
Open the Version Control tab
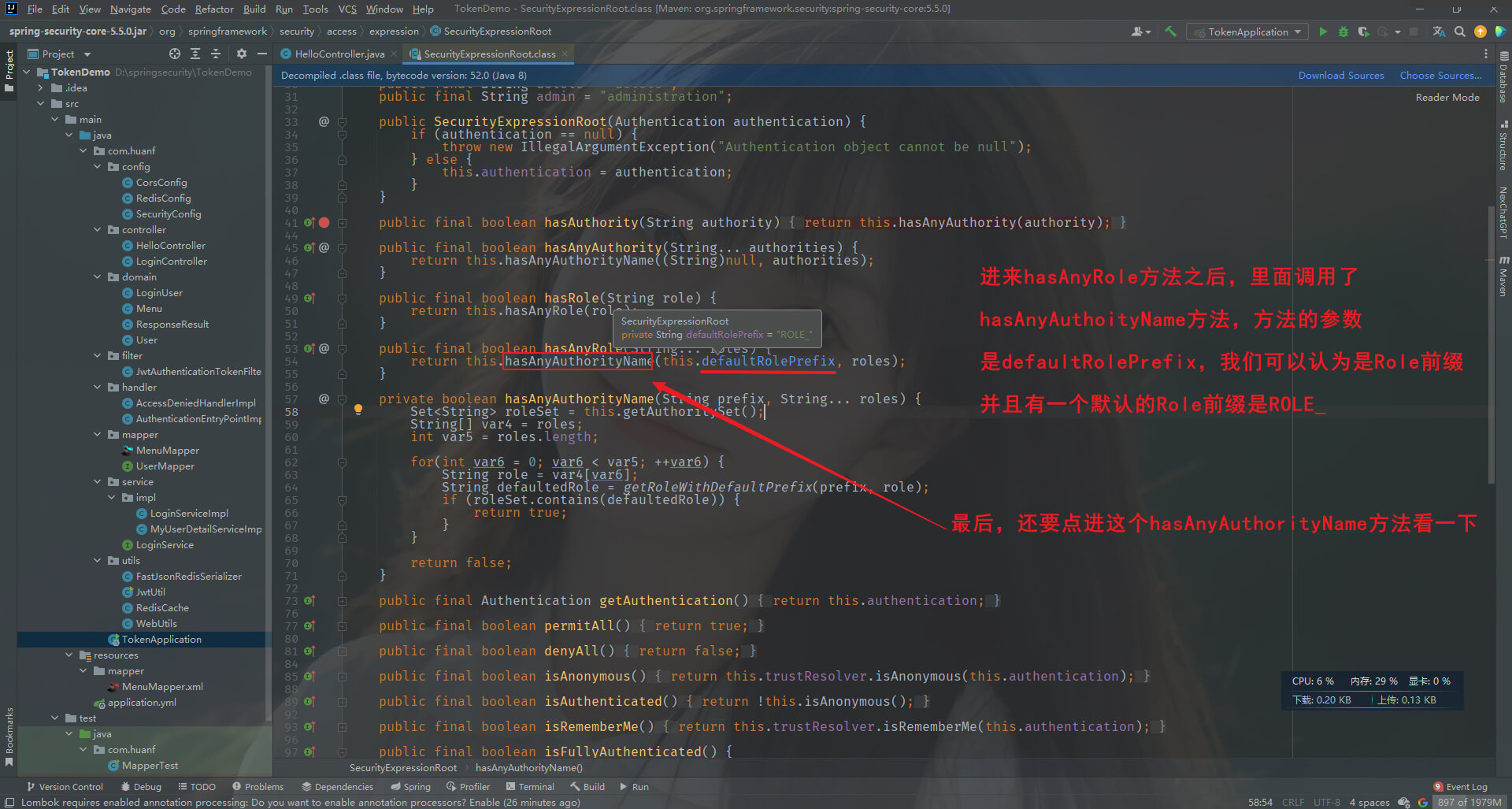(x=65, y=786)
